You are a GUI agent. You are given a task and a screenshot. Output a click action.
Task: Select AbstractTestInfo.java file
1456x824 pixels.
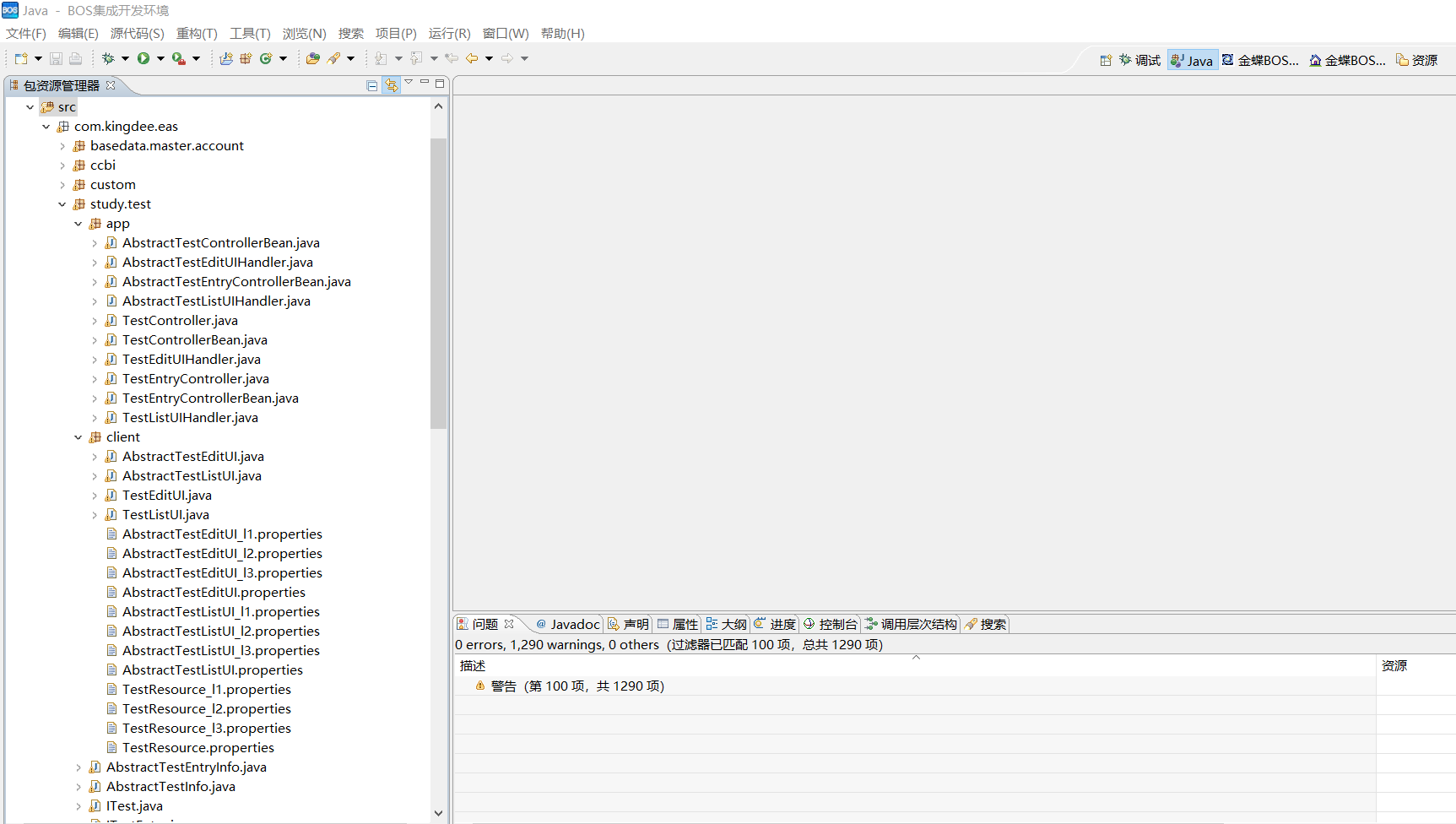click(x=170, y=787)
